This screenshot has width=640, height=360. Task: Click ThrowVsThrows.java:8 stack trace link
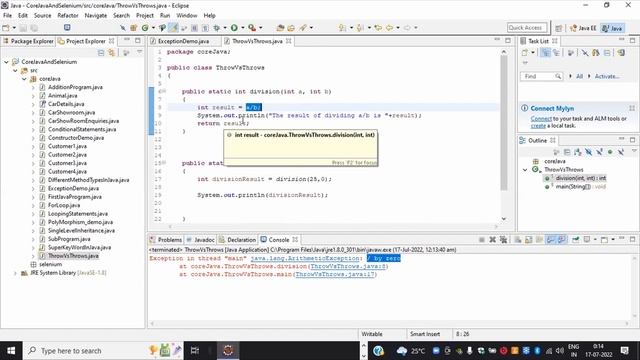click(348, 266)
